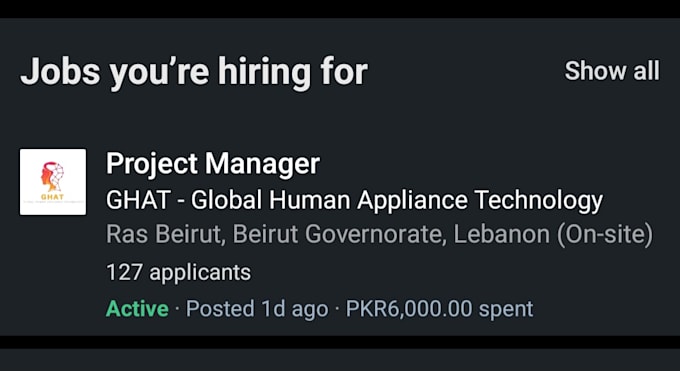Select GHAT - Global Human Appliance Technology company name

coord(354,200)
